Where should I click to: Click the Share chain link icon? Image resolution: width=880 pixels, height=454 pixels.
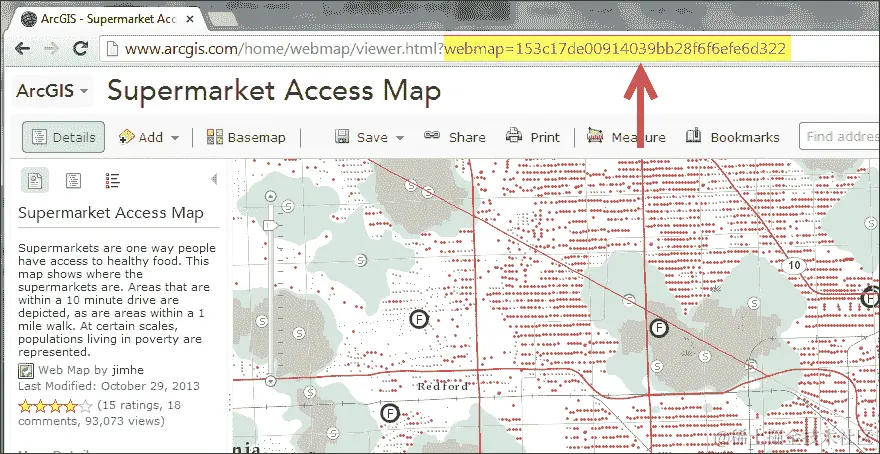pyautogui.click(x=432, y=135)
